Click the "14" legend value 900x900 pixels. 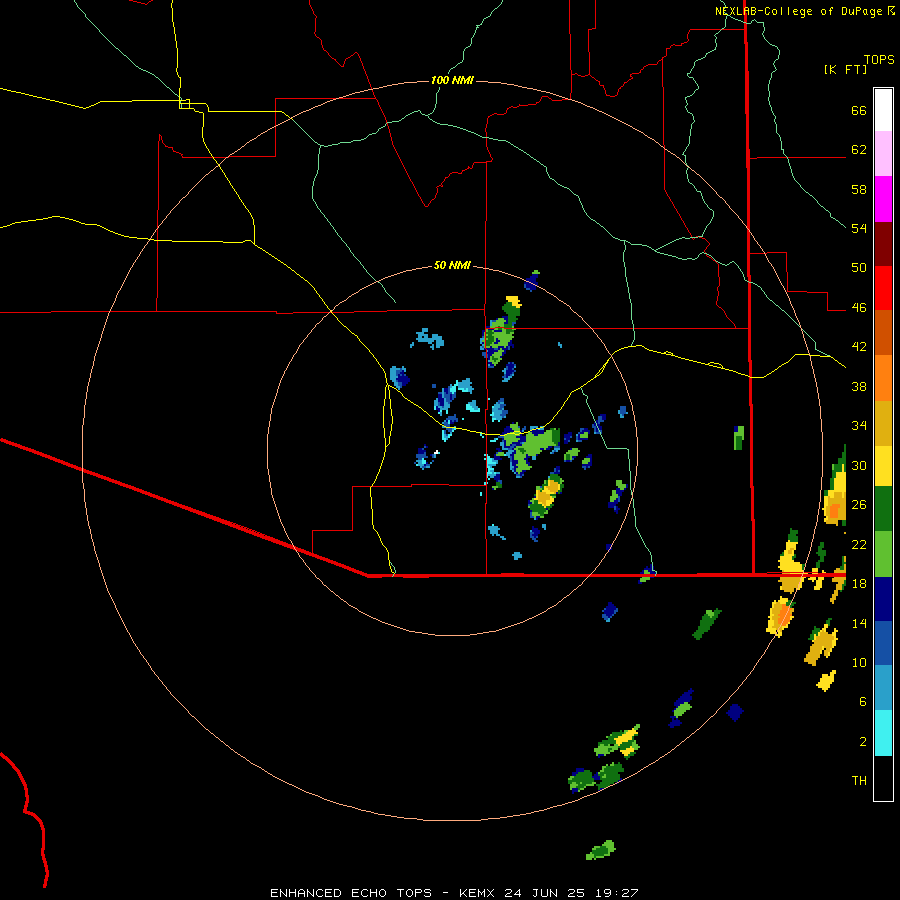click(x=859, y=623)
